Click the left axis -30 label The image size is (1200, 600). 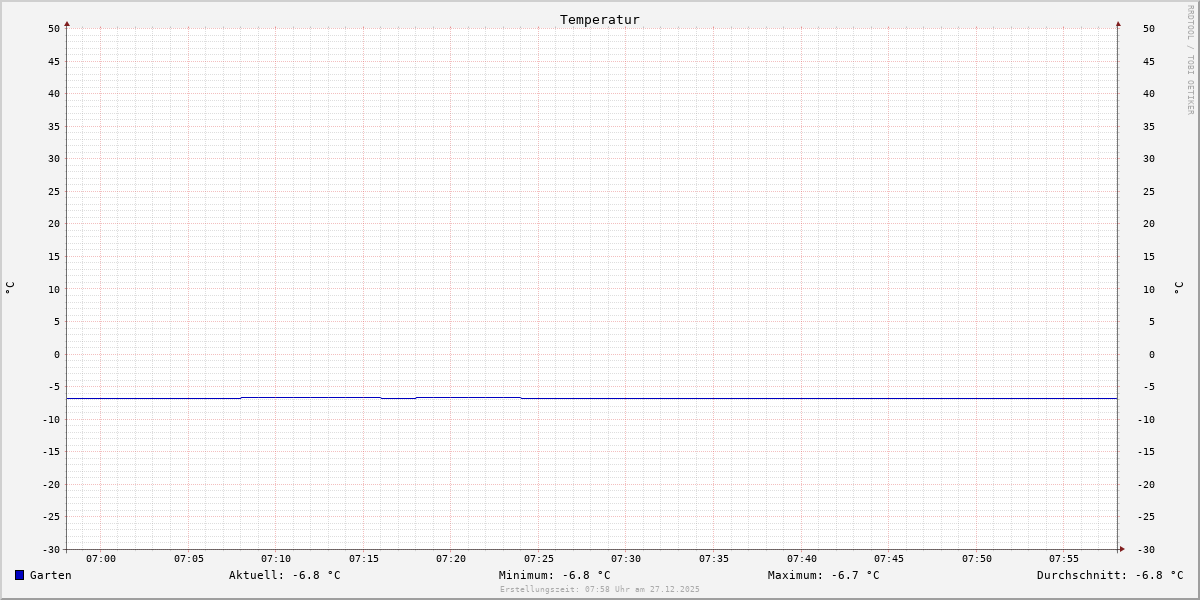coord(51,549)
